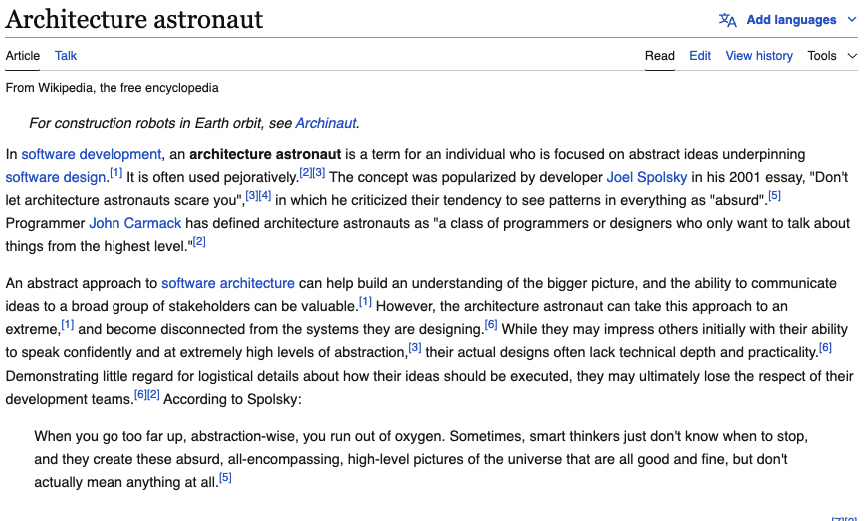Click the quote line starting 'When you go too far up'

click(421, 436)
